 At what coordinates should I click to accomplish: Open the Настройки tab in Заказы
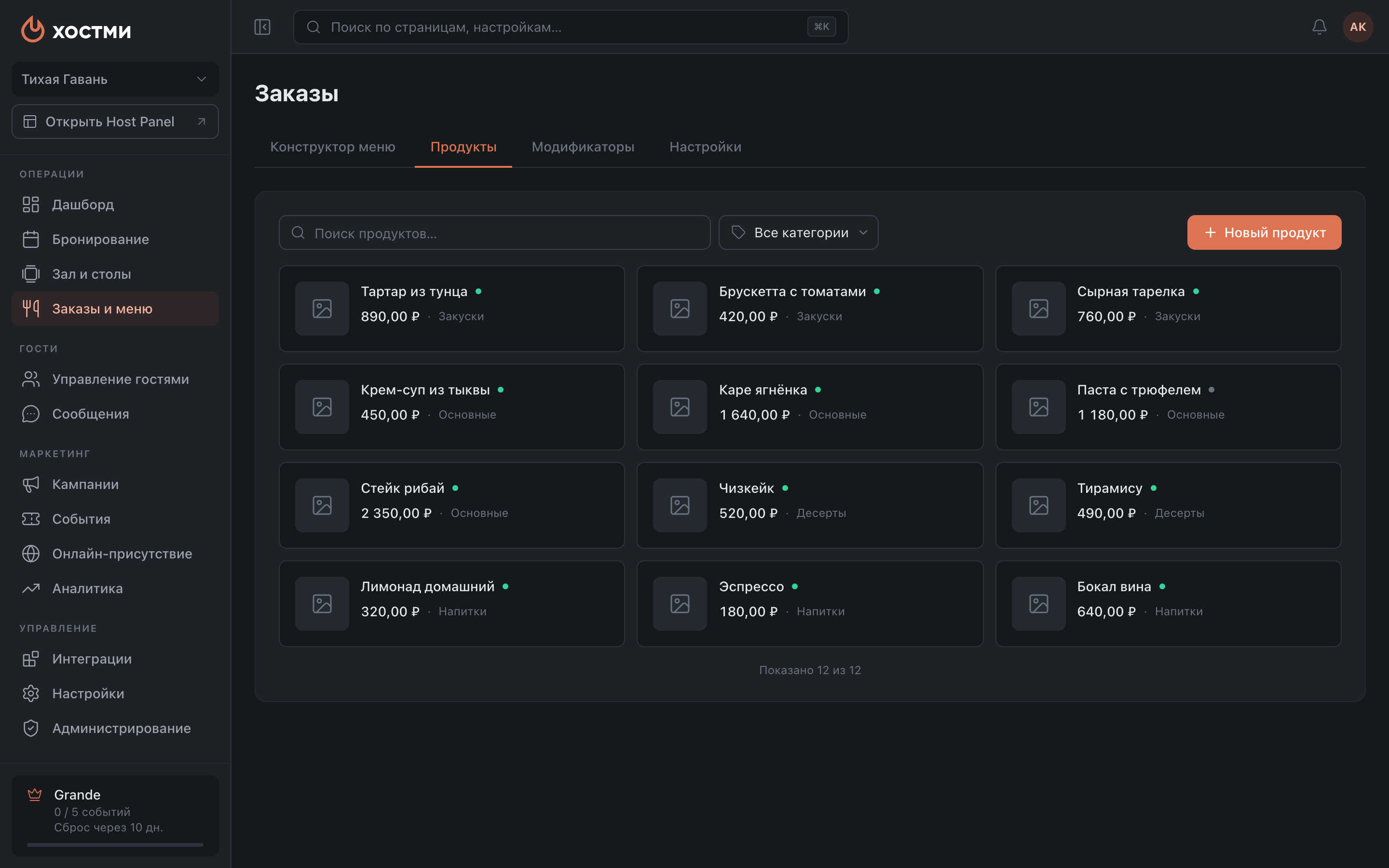coord(705,147)
